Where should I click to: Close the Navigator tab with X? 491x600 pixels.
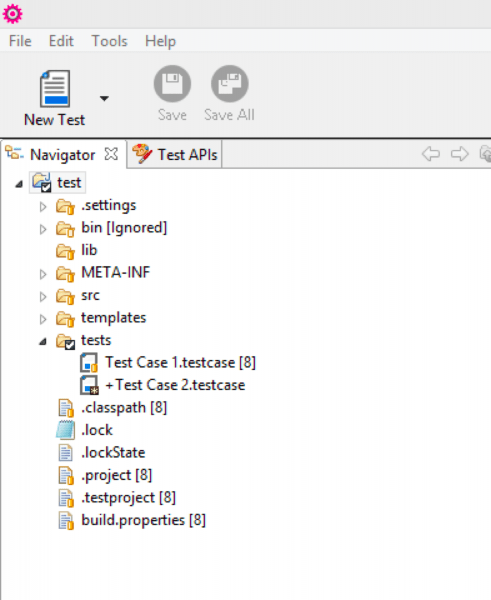coord(111,154)
